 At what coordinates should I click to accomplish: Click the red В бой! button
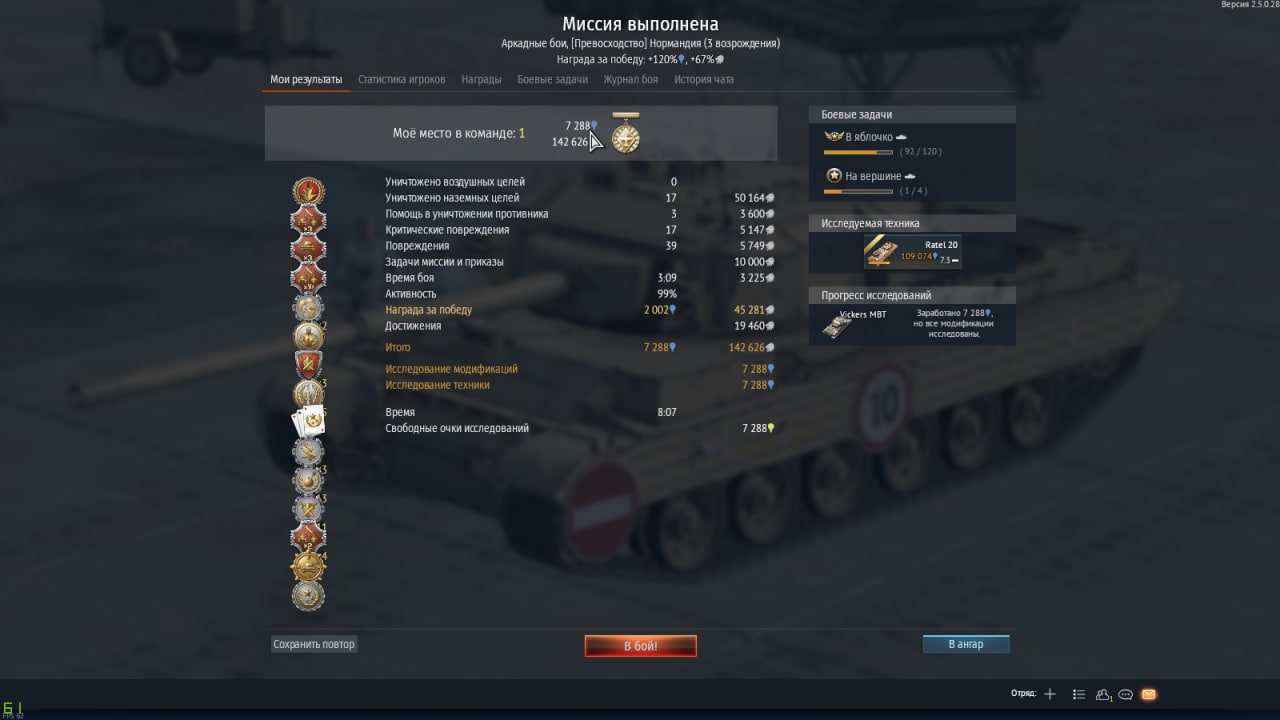(x=641, y=646)
